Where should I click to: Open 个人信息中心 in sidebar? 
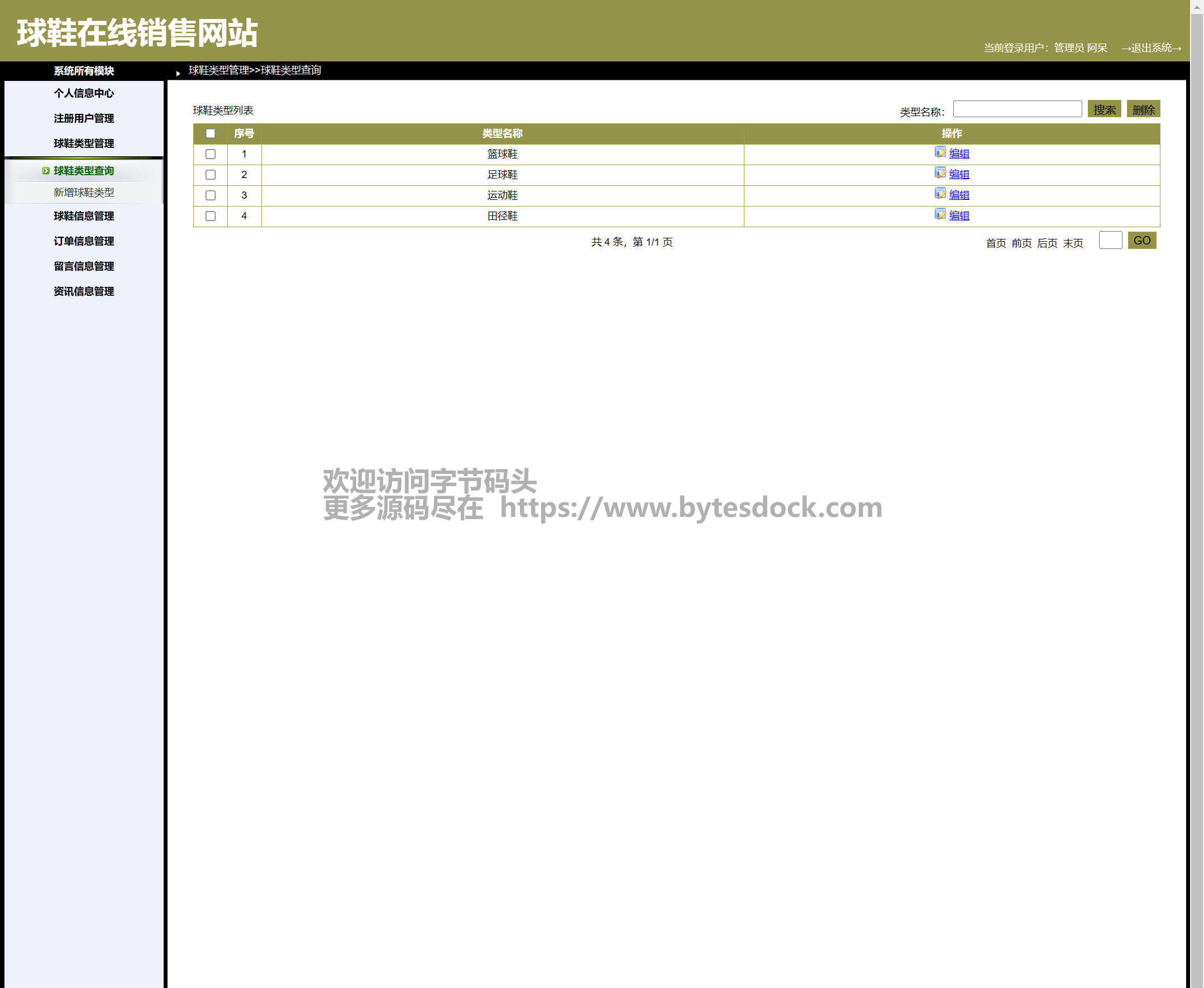click(84, 93)
